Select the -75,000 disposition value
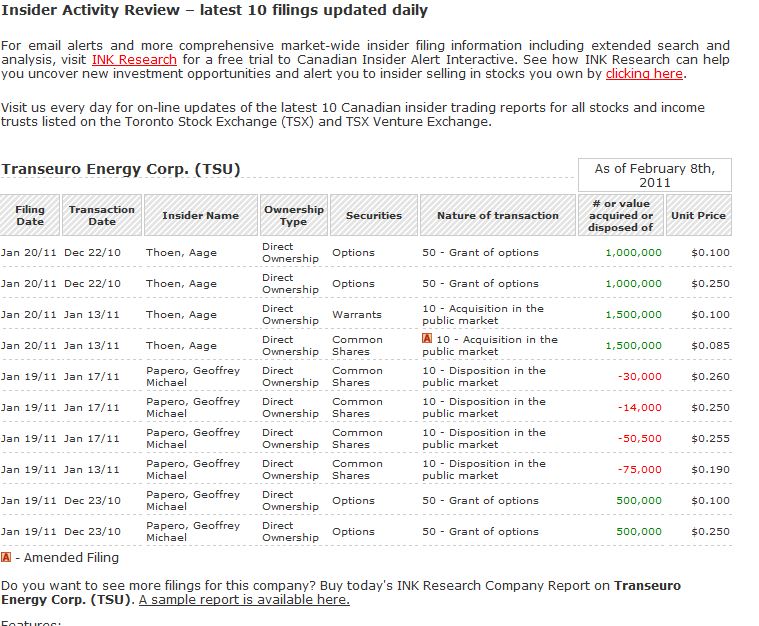The height and width of the screenshot is (626, 759). [x=638, y=470]
